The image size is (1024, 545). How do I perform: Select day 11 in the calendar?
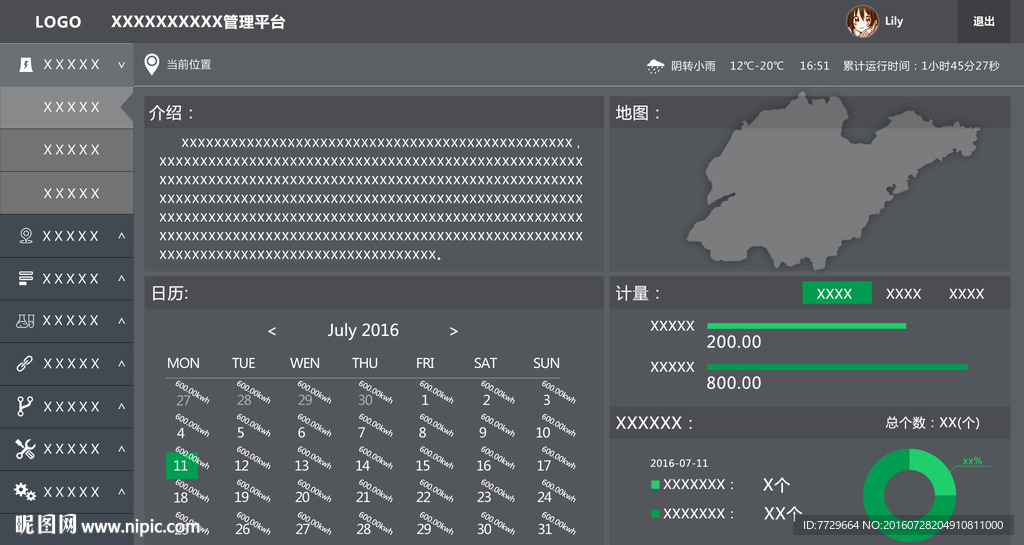(181, 465)
